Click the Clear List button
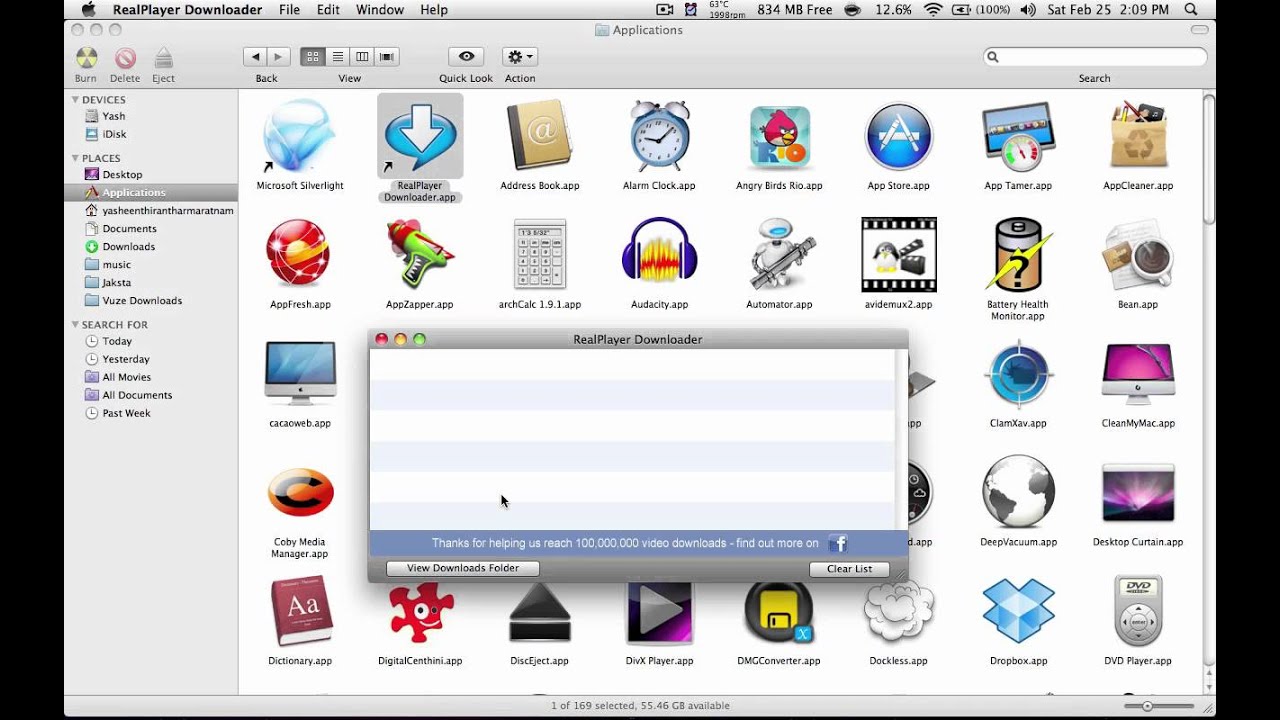Image resolution: width=1280 pixels, height=720 pixels. click(x=849, y=569)
